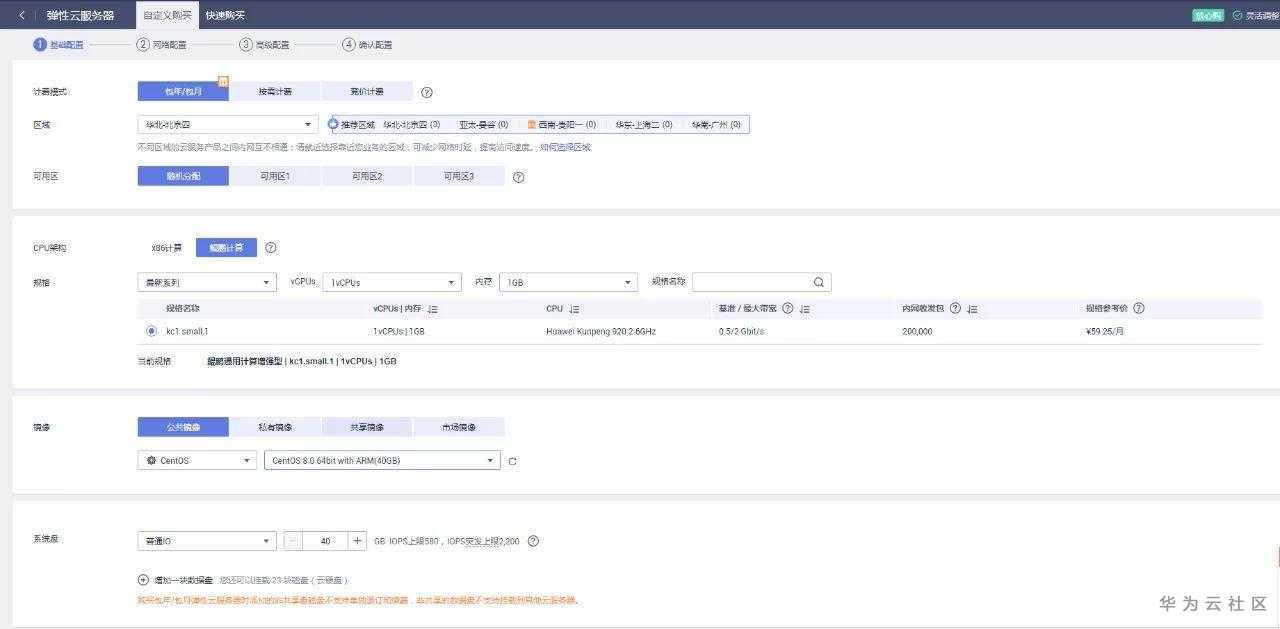The height and width of the screenshot is (629, 1280).
Task: Select 私有镜像 image tab
Action: 275,427
